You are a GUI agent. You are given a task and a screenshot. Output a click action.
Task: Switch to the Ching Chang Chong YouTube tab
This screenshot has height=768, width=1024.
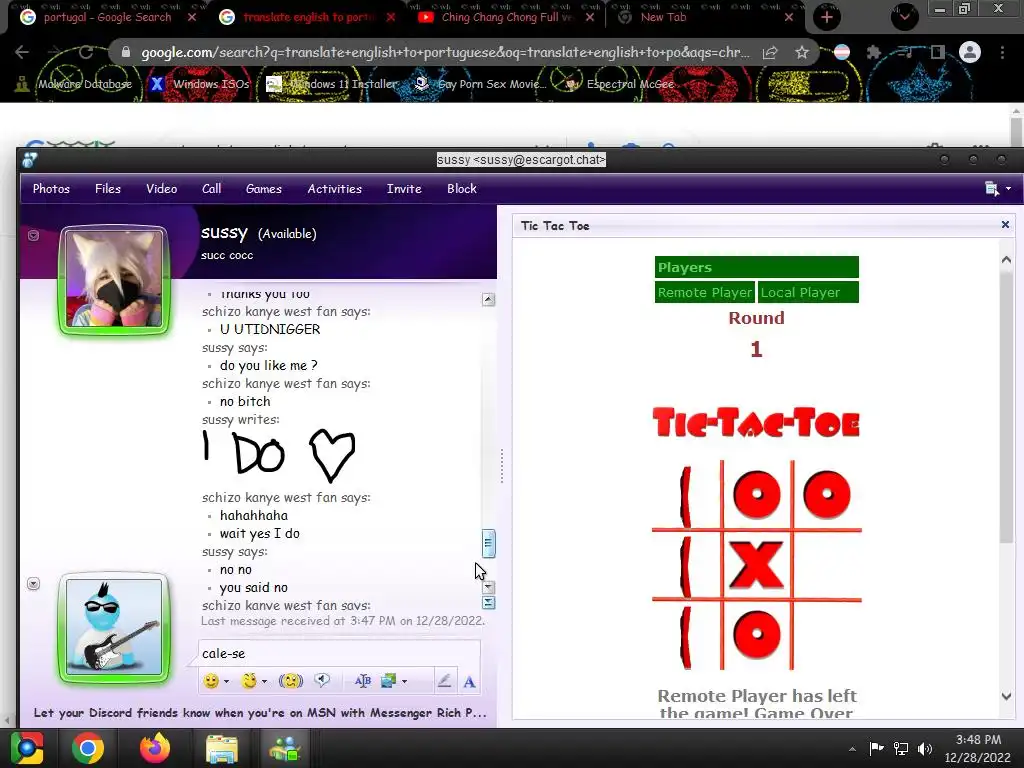tap(507, 17)
